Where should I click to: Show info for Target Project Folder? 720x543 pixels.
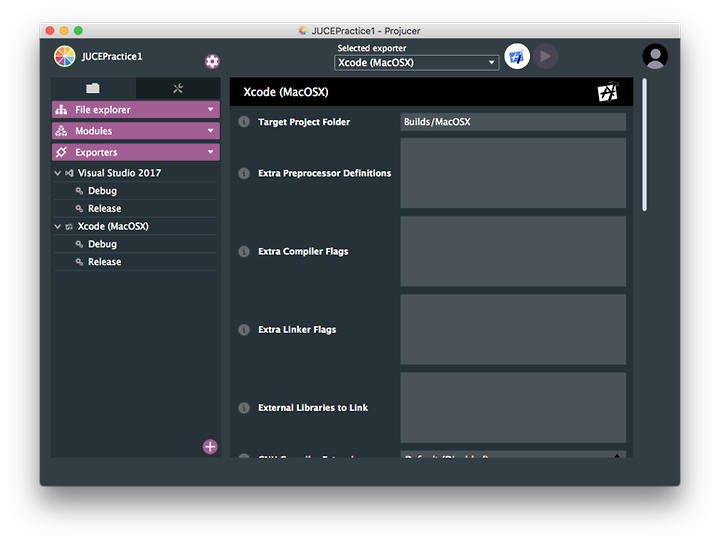[244, 122]
